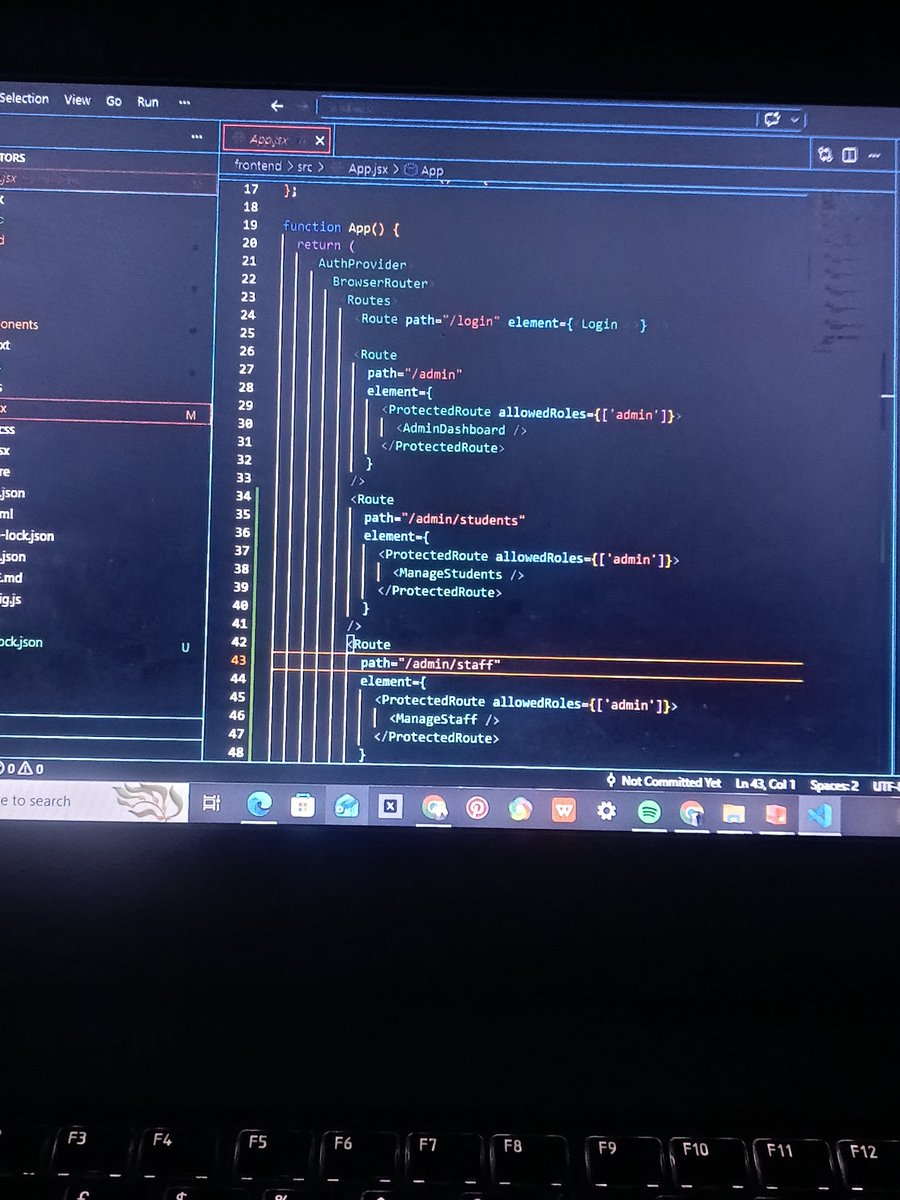Click path="/login" in code
This screenshot has width=900, height=1200.
point(452,321)
